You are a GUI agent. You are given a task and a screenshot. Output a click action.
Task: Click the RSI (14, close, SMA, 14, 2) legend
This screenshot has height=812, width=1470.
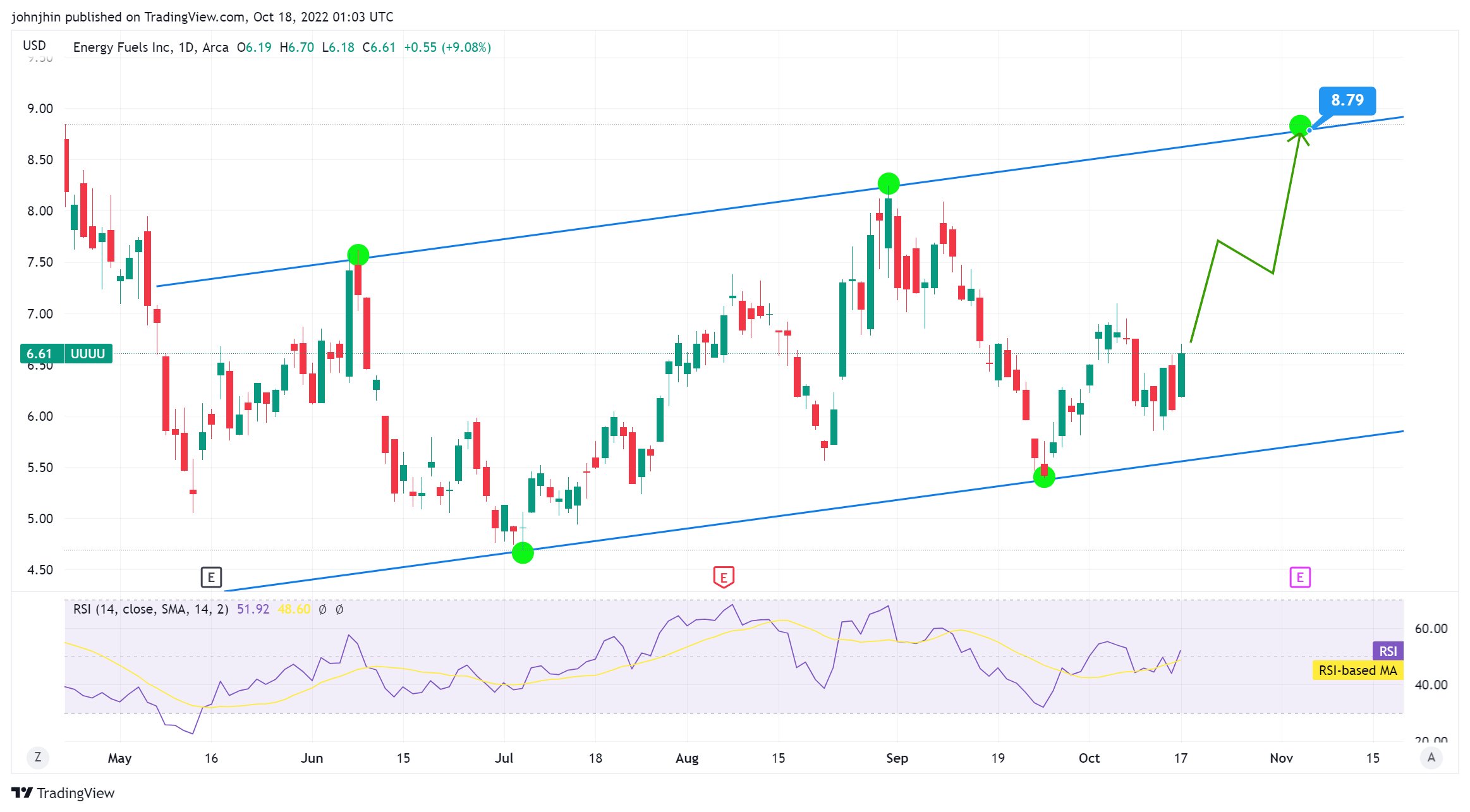tap(150, 609)
